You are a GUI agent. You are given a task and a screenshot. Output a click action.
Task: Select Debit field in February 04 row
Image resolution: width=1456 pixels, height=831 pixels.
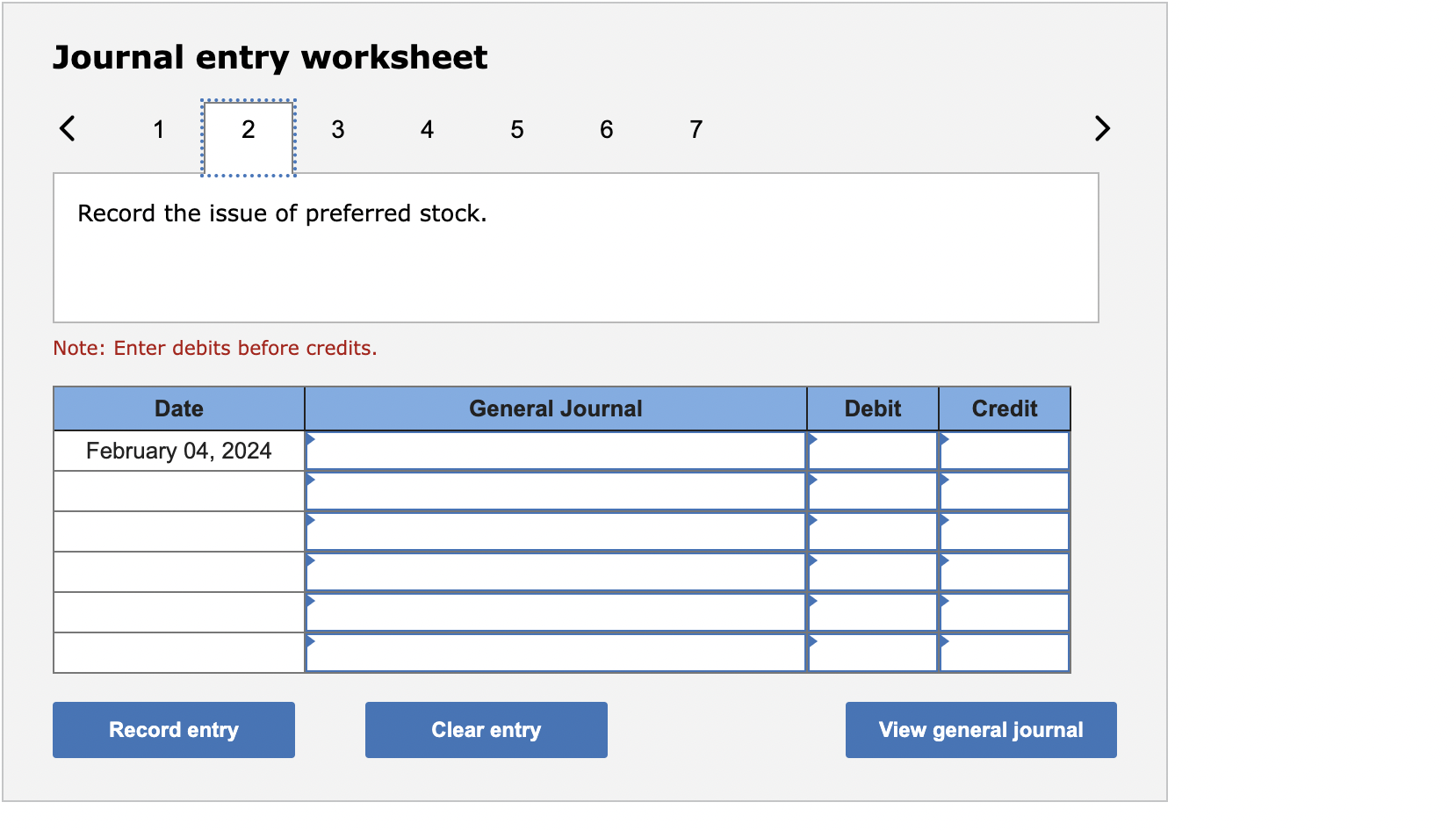click(x=873, y=451)
